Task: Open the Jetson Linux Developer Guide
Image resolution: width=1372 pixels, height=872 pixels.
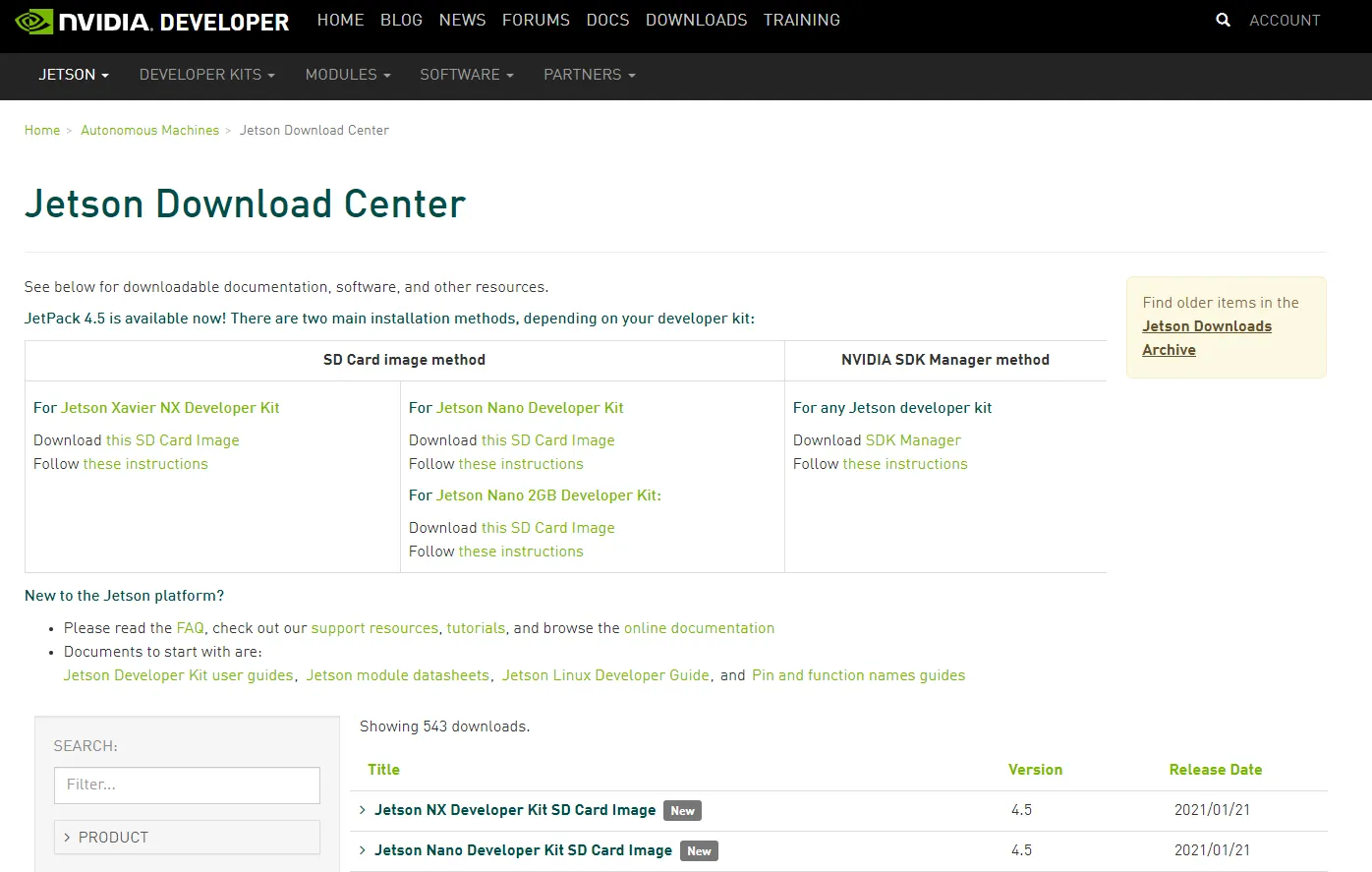Action: tap(605, 675)
